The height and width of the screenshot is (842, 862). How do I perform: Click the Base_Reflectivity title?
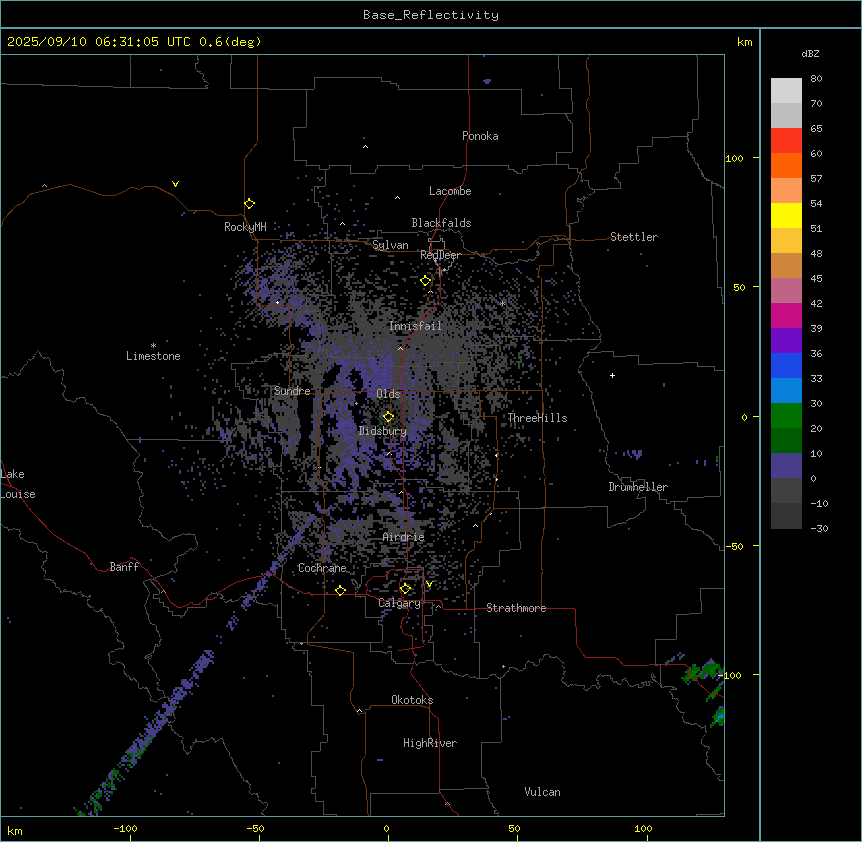pos(431,15)
